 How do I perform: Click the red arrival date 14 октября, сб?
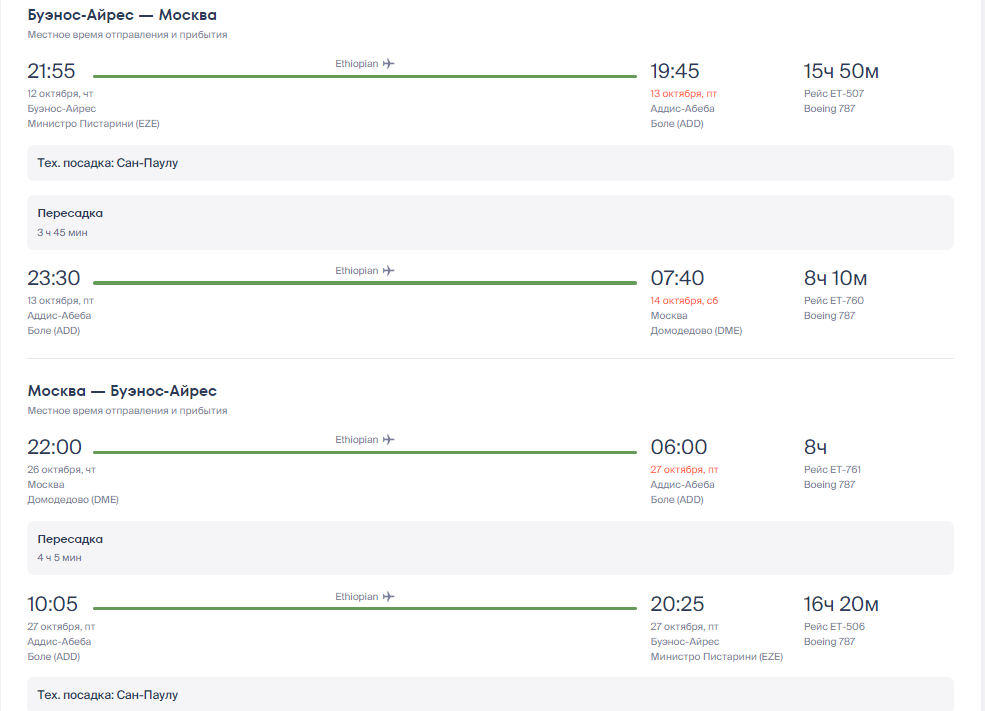point(684,301)
